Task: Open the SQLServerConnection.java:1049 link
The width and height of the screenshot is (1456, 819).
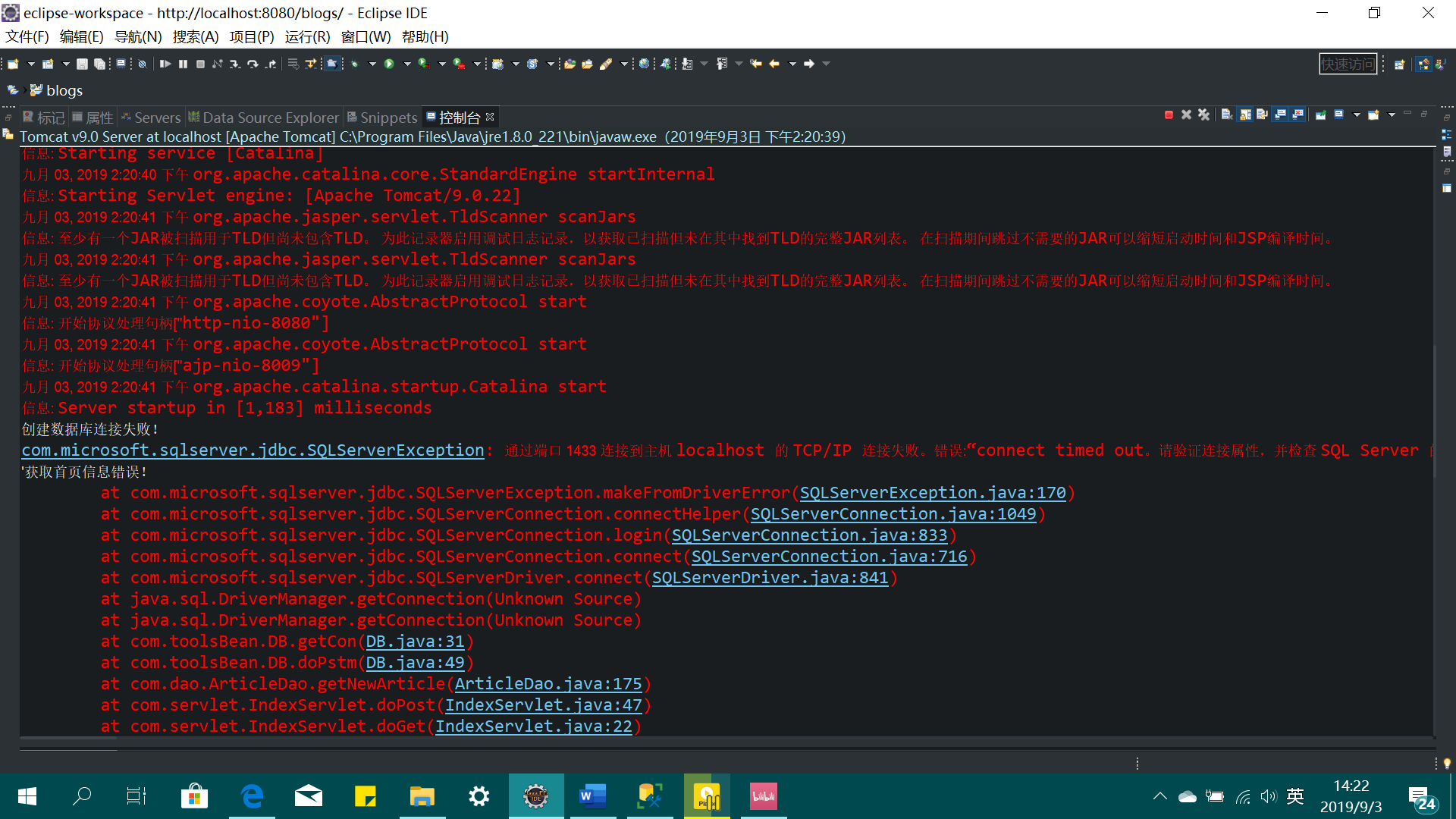Action: pos(893,514)
